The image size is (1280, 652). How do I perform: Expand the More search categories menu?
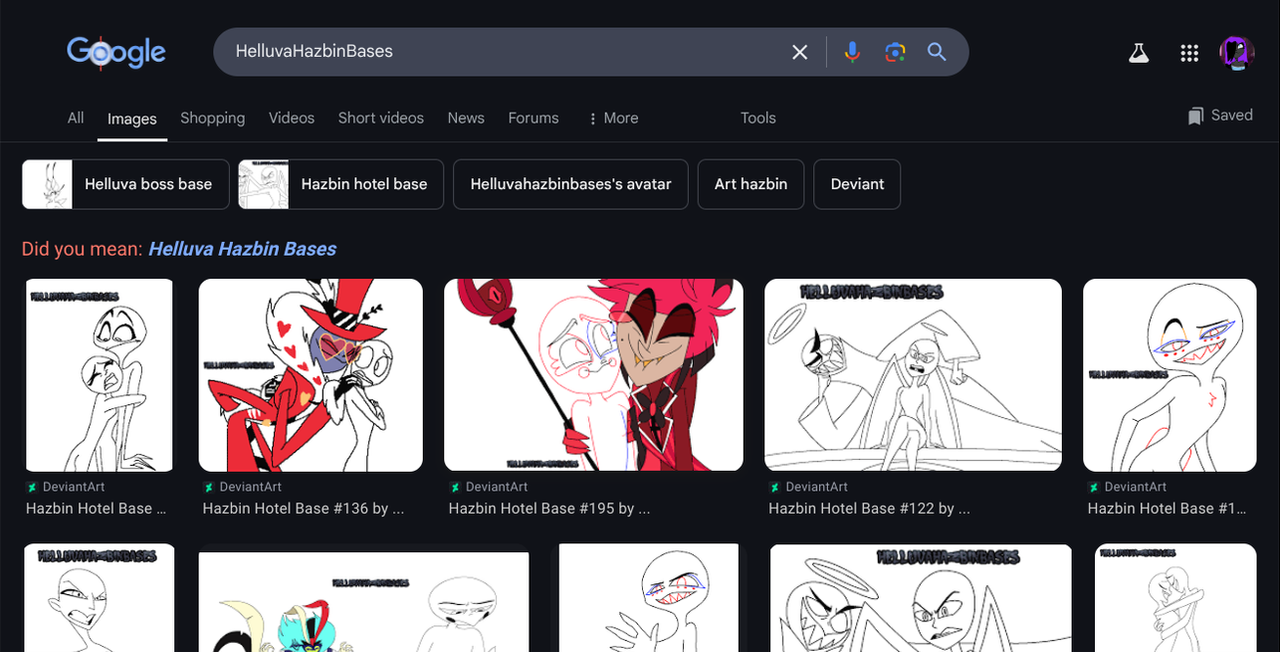pyautogui.click(x=612, y=118)
